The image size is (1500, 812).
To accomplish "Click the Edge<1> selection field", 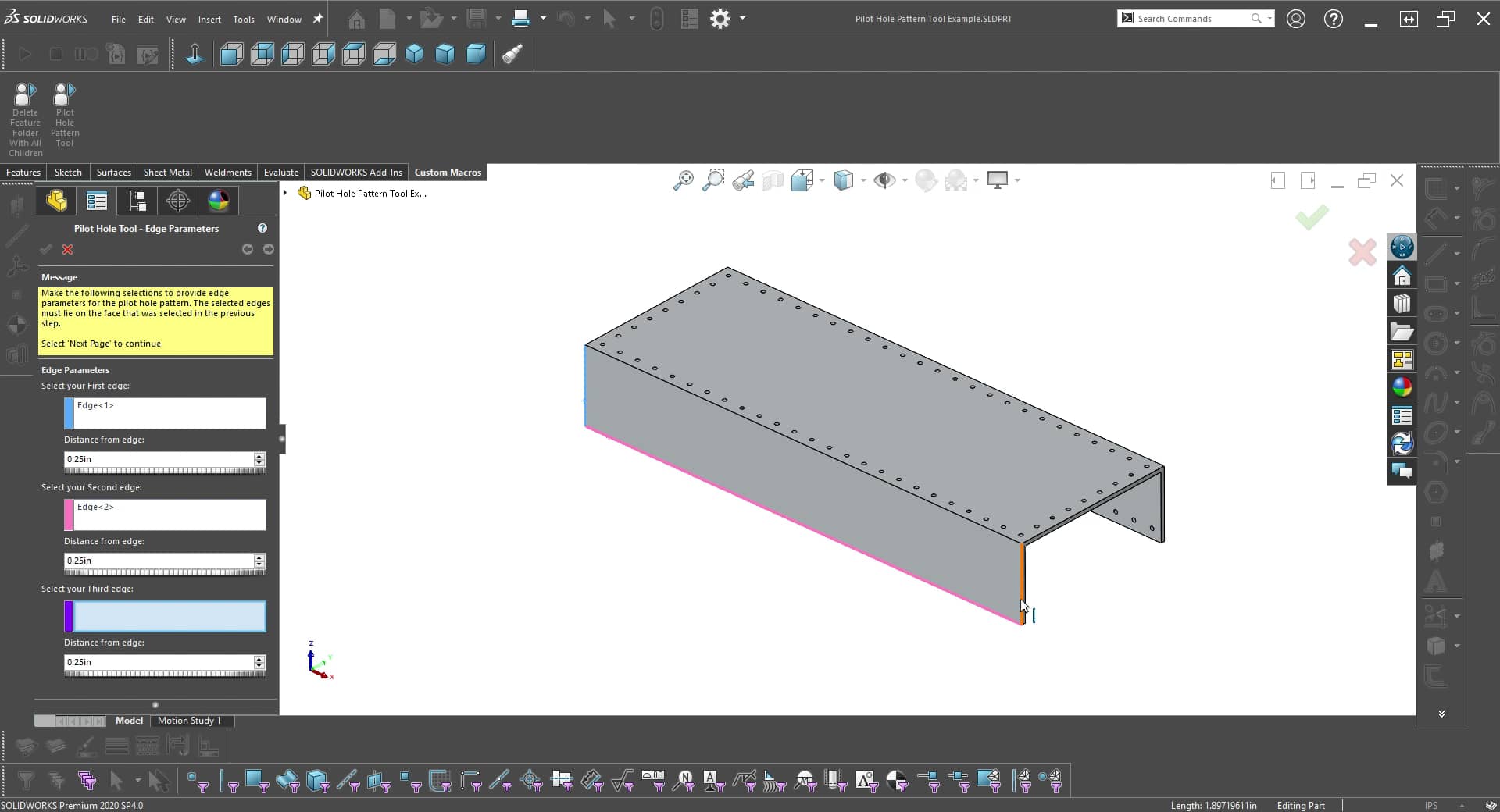I will (164, 413).
